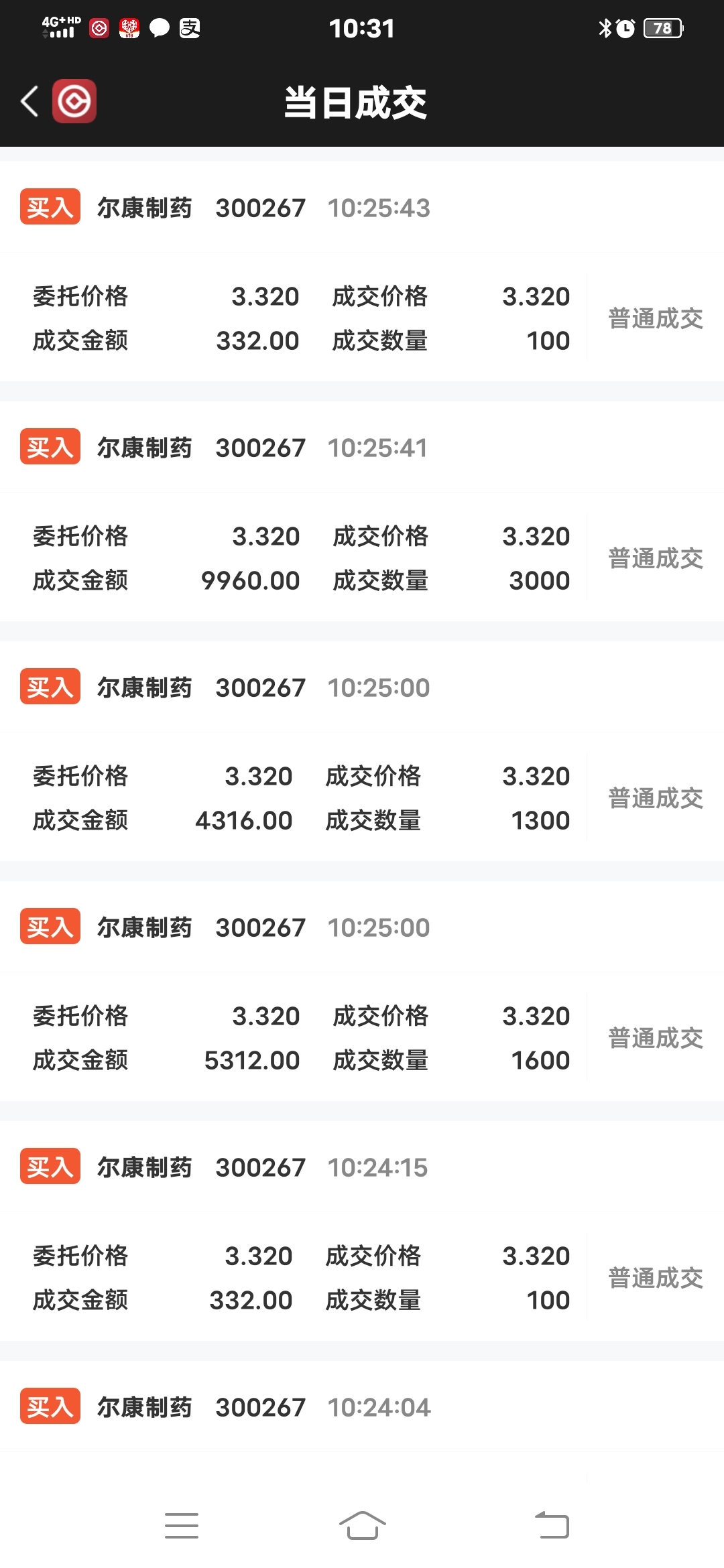Open the red broker logo icon
The width and height of the screenshot is (724, 1568).
74,102
